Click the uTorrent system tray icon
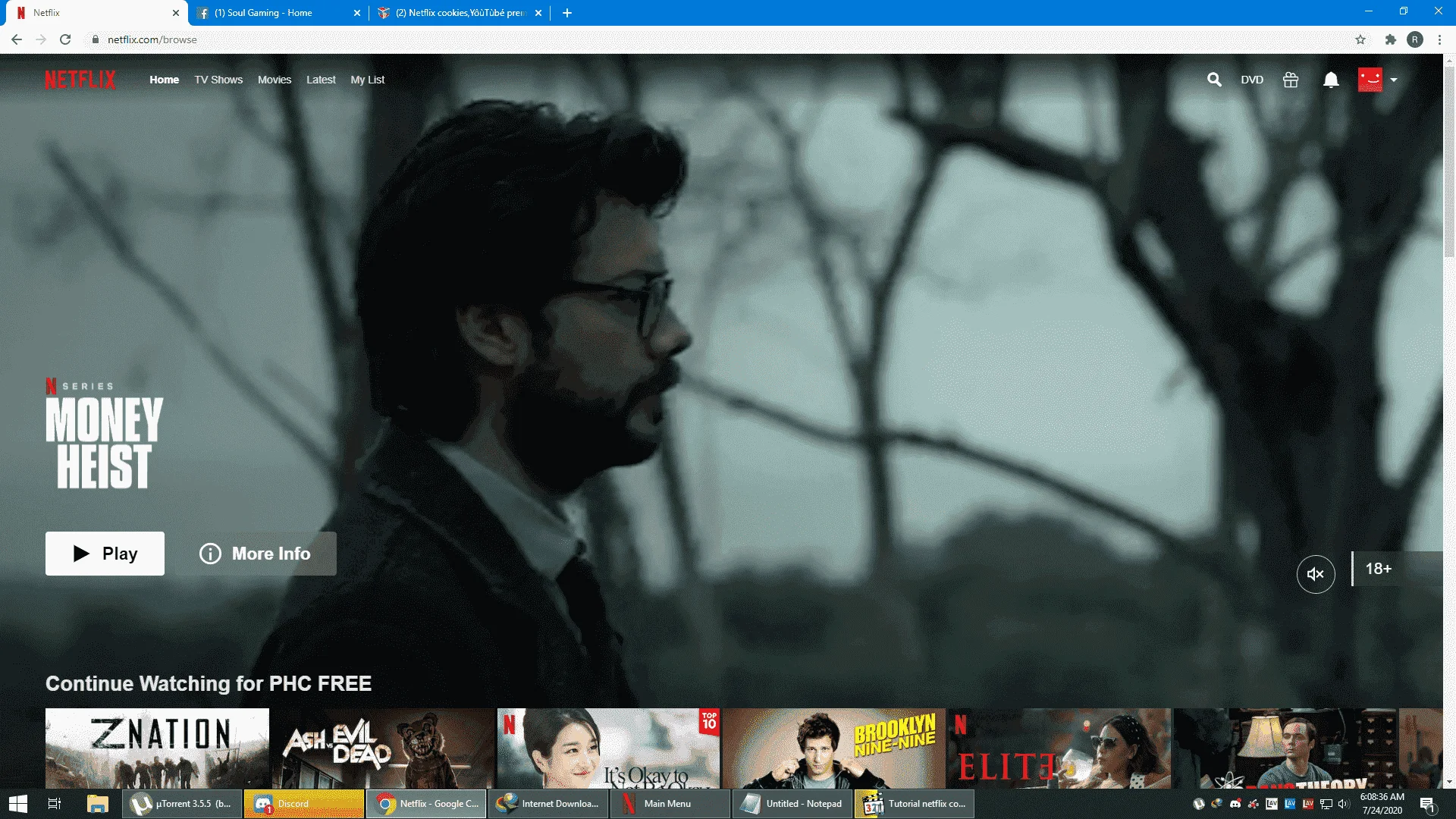1456x819 pixels. pyautogui.click(x=1199, y=804)
